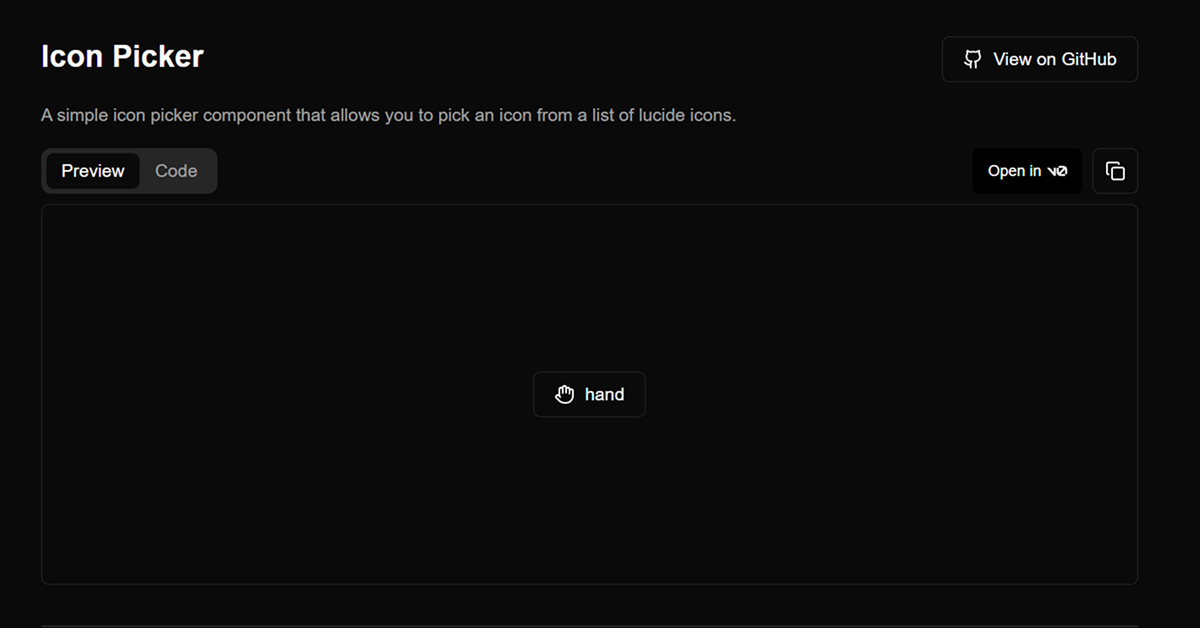Click the v0 logo in the Open button
Screen dimensions: 1200x628
[x=1057, y=171]
